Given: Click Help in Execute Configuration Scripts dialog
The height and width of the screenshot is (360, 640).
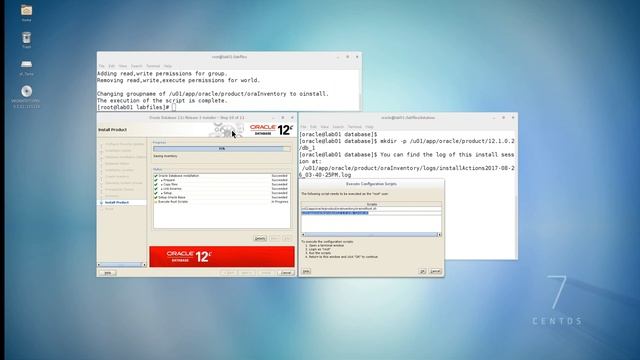Looking at the screenshot, I should point(306,271).
